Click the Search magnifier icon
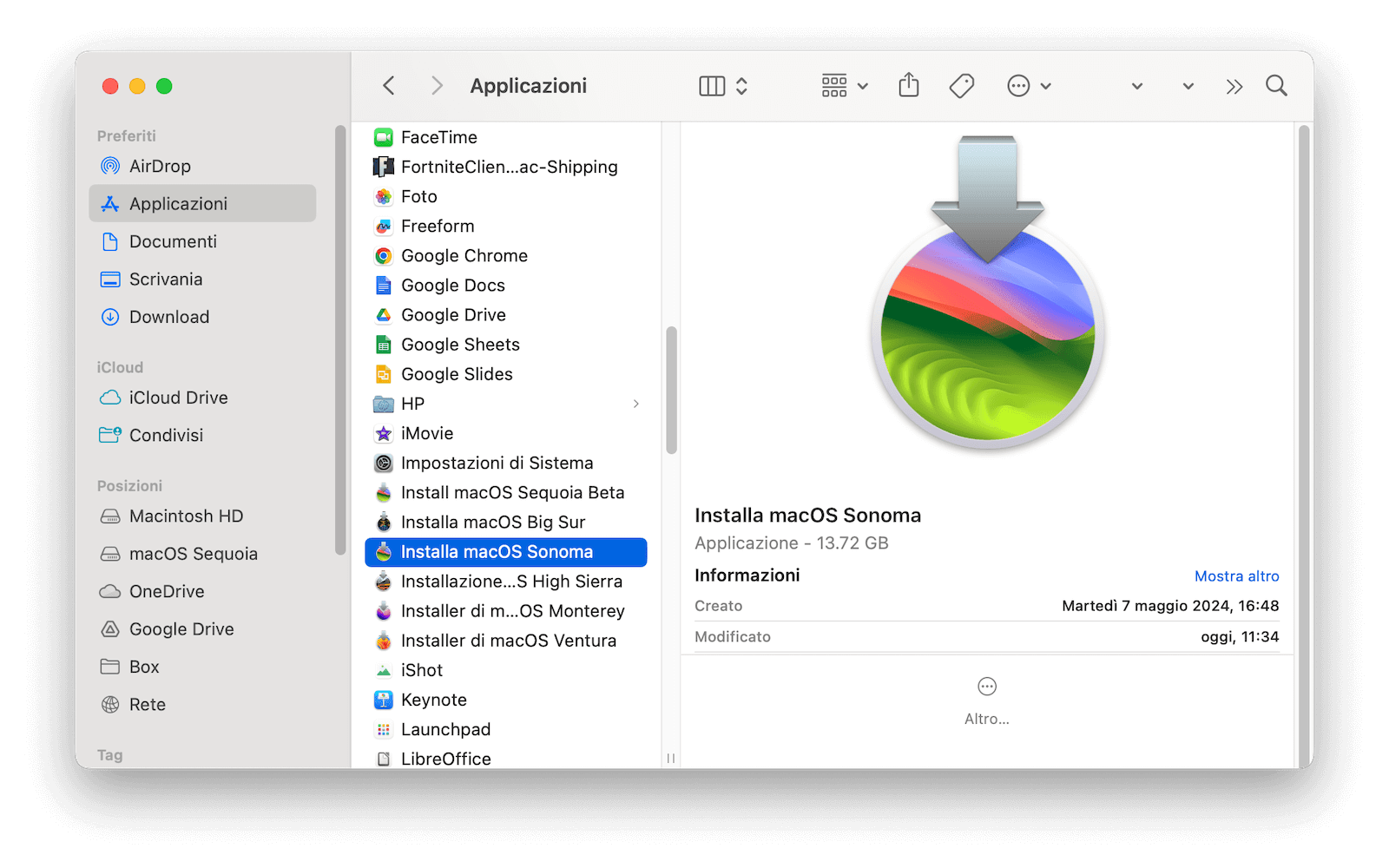Image resolution: width=1389 pixels, height=868 pixels. click(x=1276, y=86)
